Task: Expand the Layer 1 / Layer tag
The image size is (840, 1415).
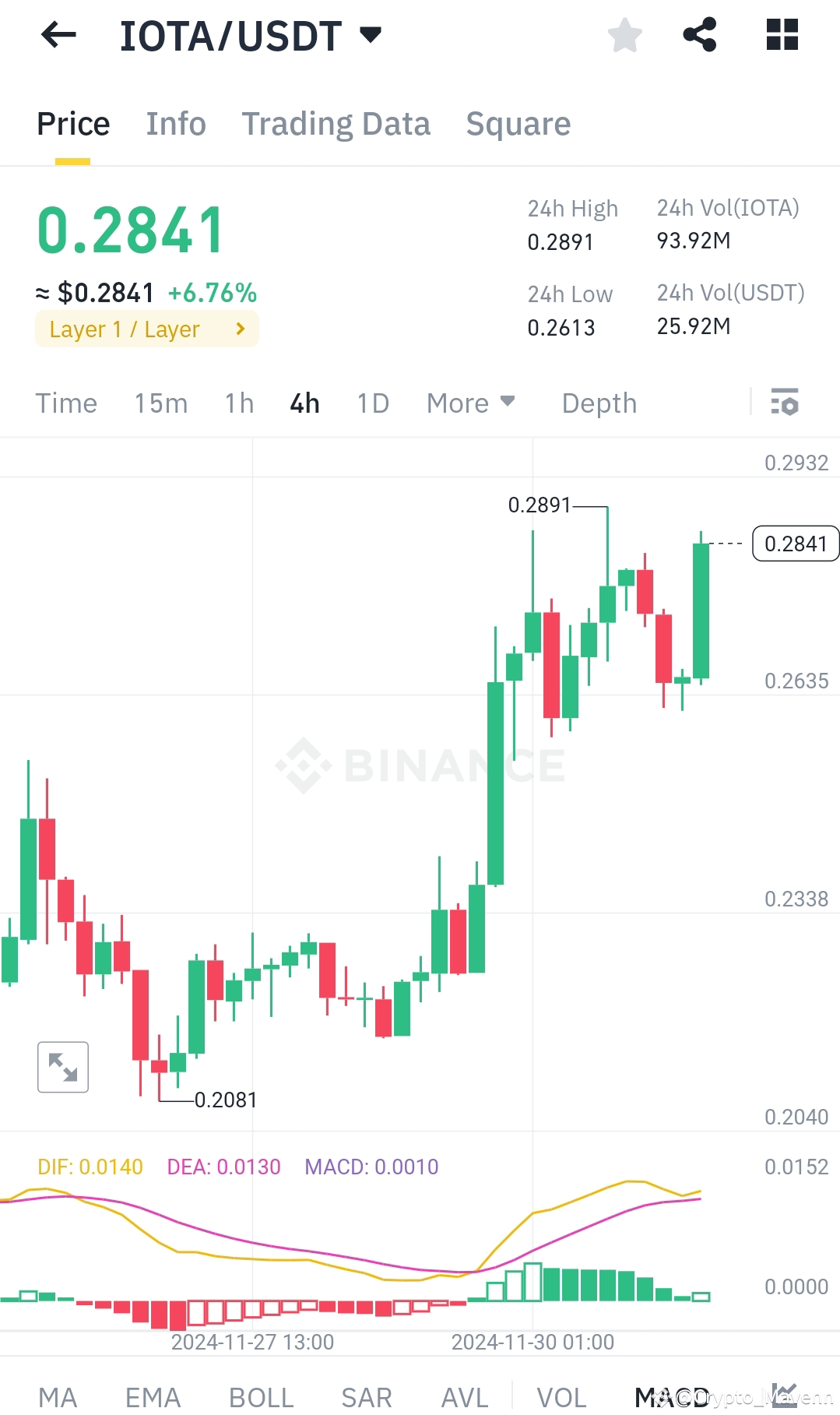Action: pos(146,329)
